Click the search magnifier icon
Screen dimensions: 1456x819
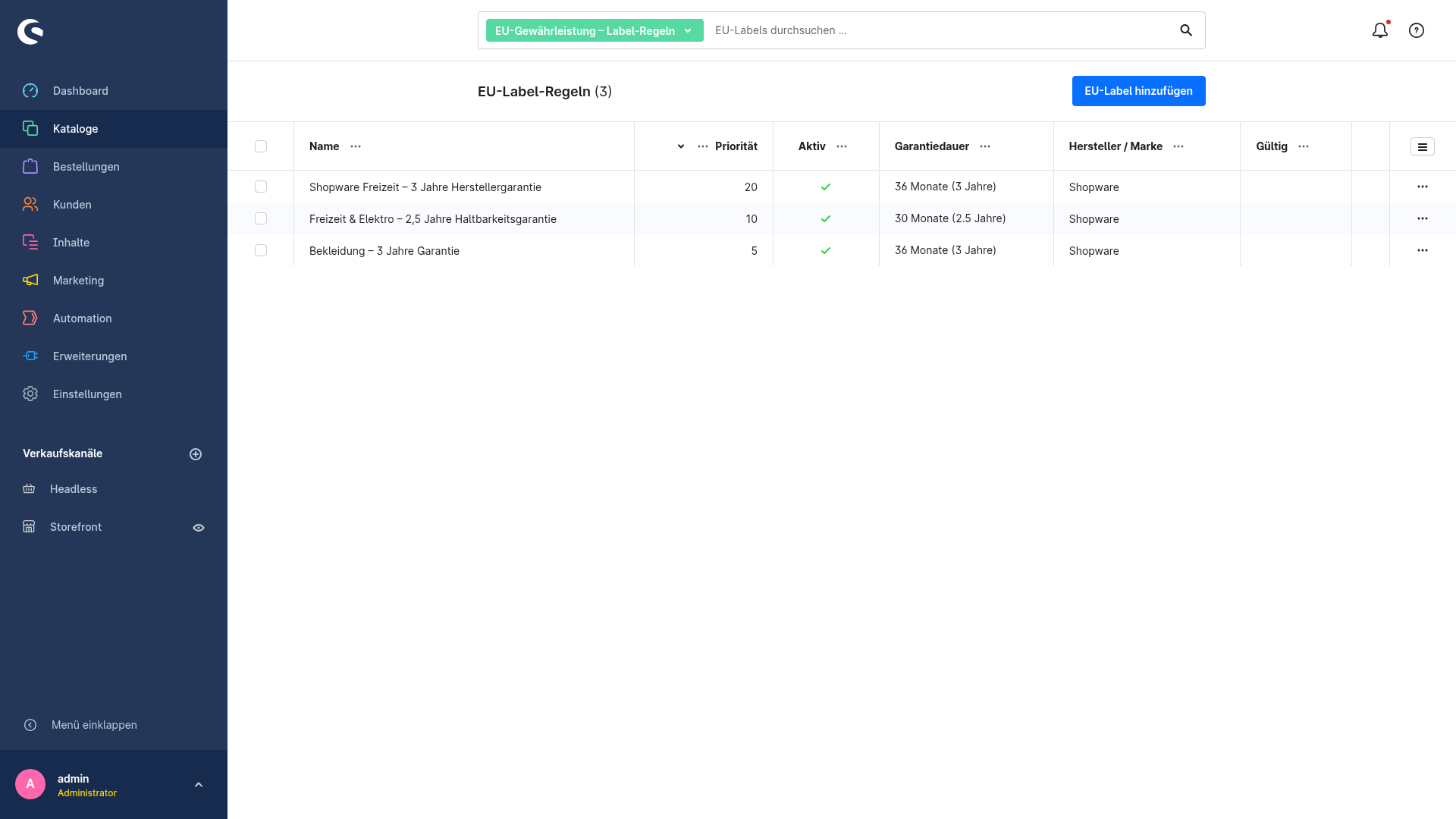[x=1186, y=30]
